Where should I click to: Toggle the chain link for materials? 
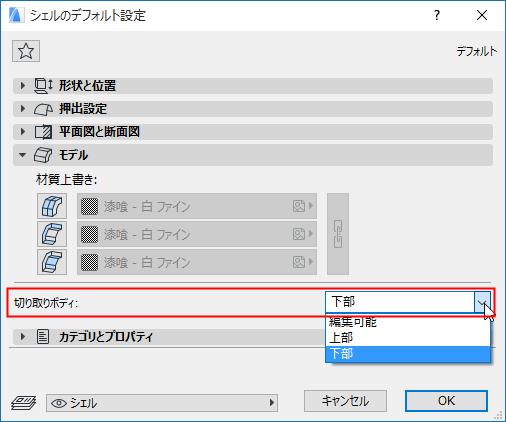(x=338, y=234)
